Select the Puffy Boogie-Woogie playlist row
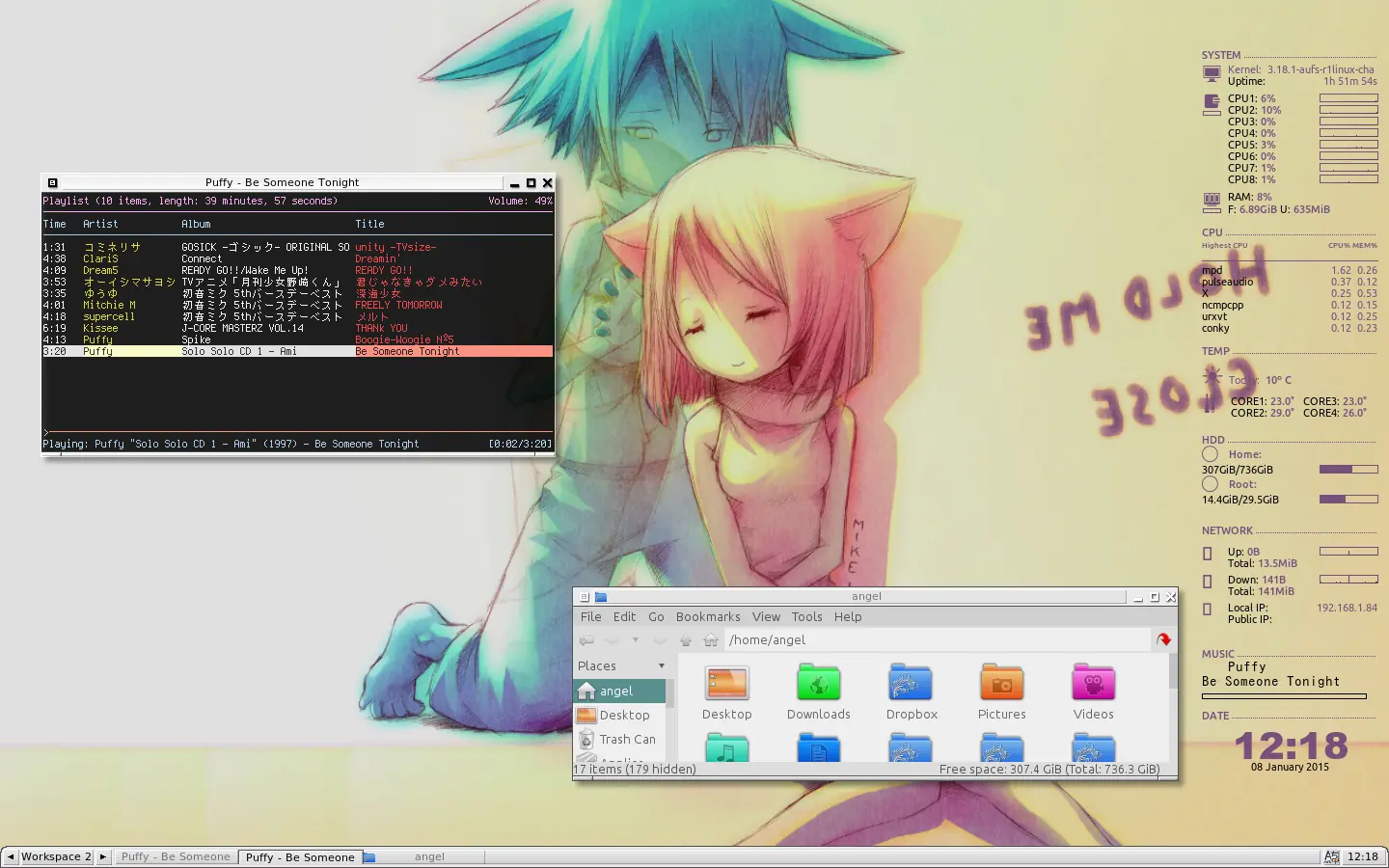 (x=298, y=340)
